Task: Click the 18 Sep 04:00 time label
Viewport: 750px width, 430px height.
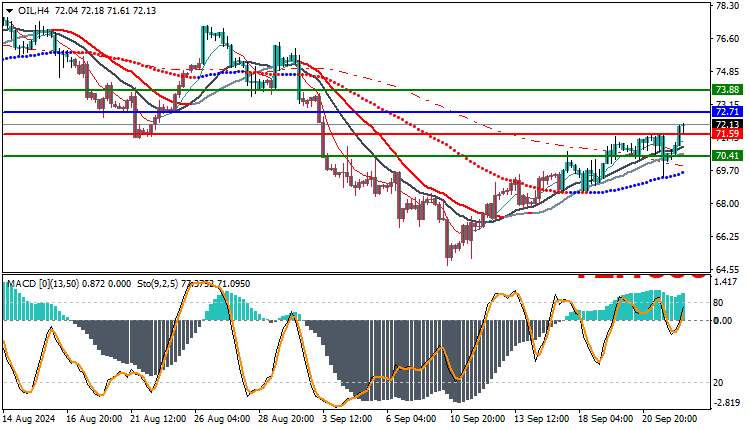Action: pyautogui.click(x=606, y=419)
